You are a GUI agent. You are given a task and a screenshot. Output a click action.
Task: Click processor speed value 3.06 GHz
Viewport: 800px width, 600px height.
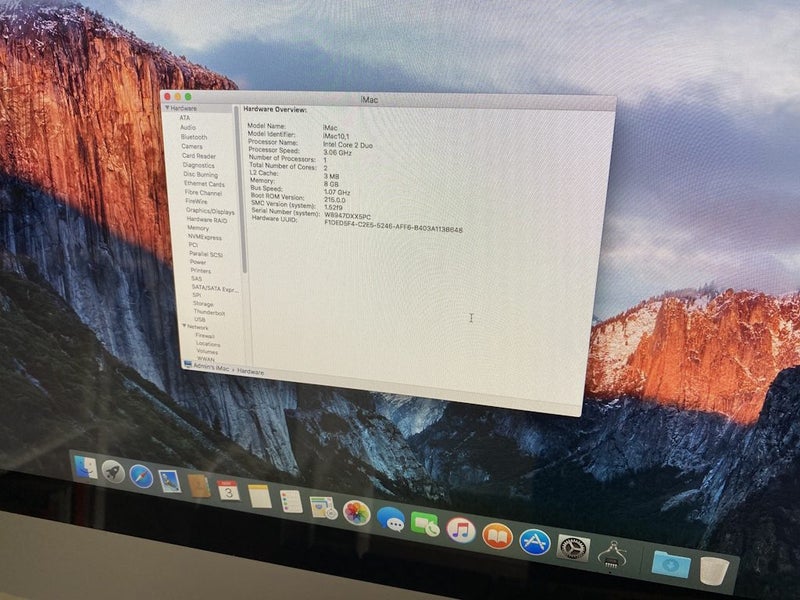click(337, 153)
